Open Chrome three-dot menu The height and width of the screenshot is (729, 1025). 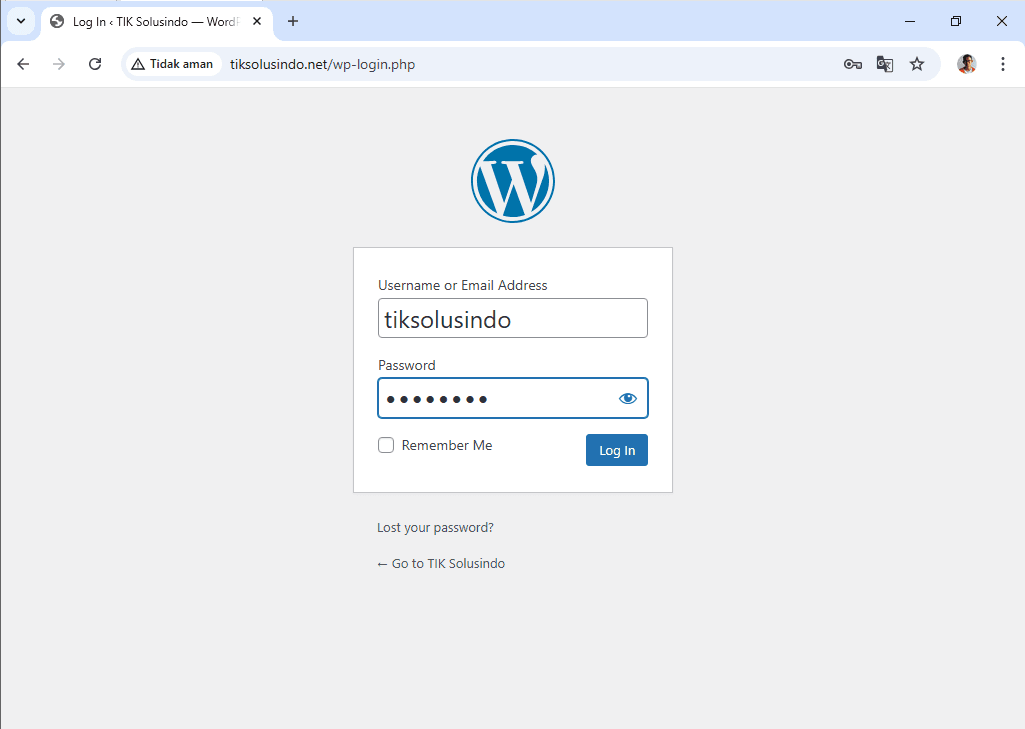(x=1002, y=64)
